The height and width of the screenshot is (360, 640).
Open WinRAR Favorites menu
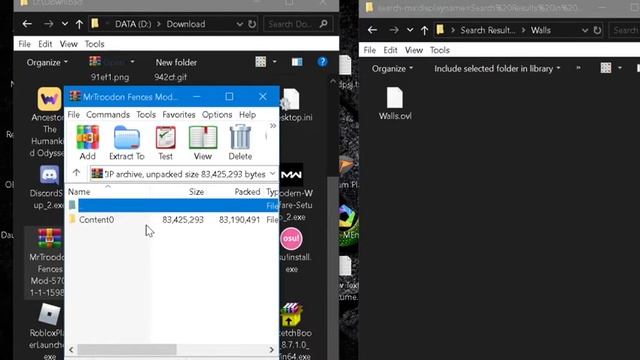179,115
